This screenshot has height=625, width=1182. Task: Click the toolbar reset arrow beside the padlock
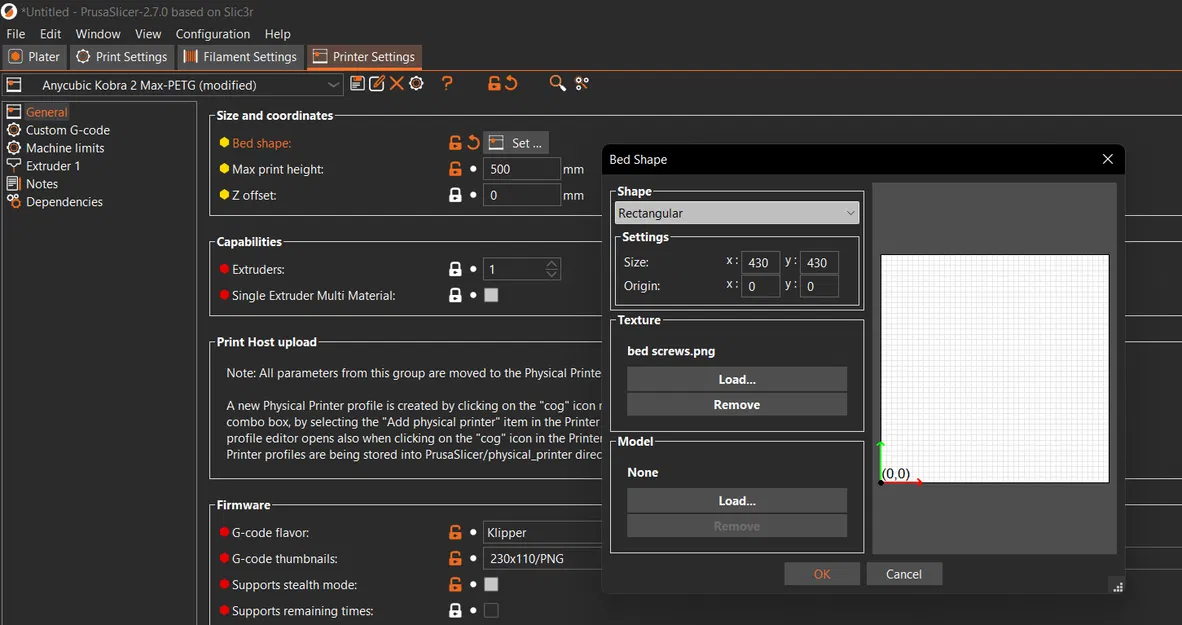(511, 84)
